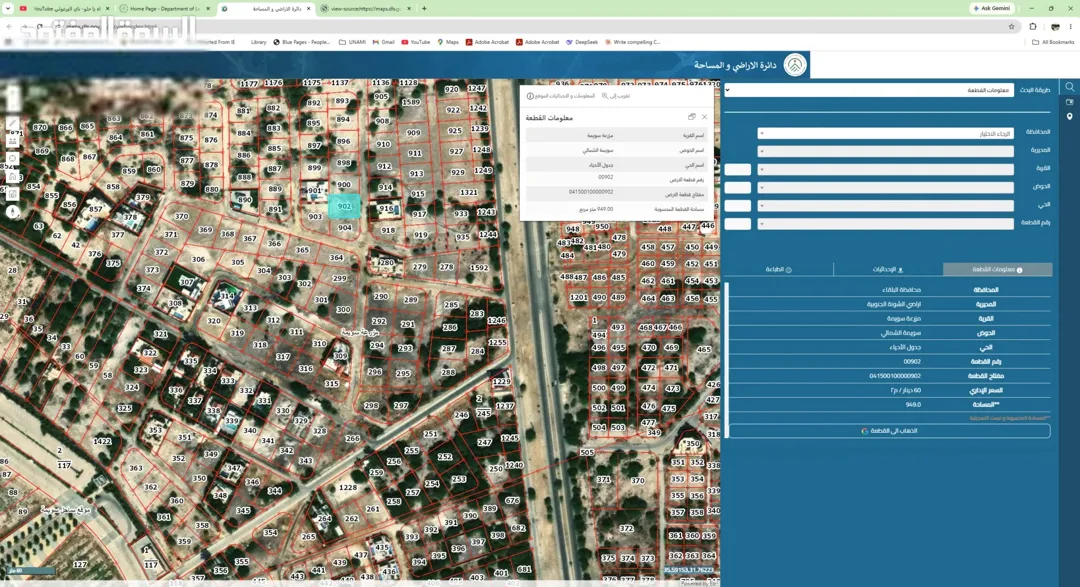Viewport: 1080px width, 587px height.
Task: Click parcel key 041500100000902 in the popup
Action: (x=591, y=192)
